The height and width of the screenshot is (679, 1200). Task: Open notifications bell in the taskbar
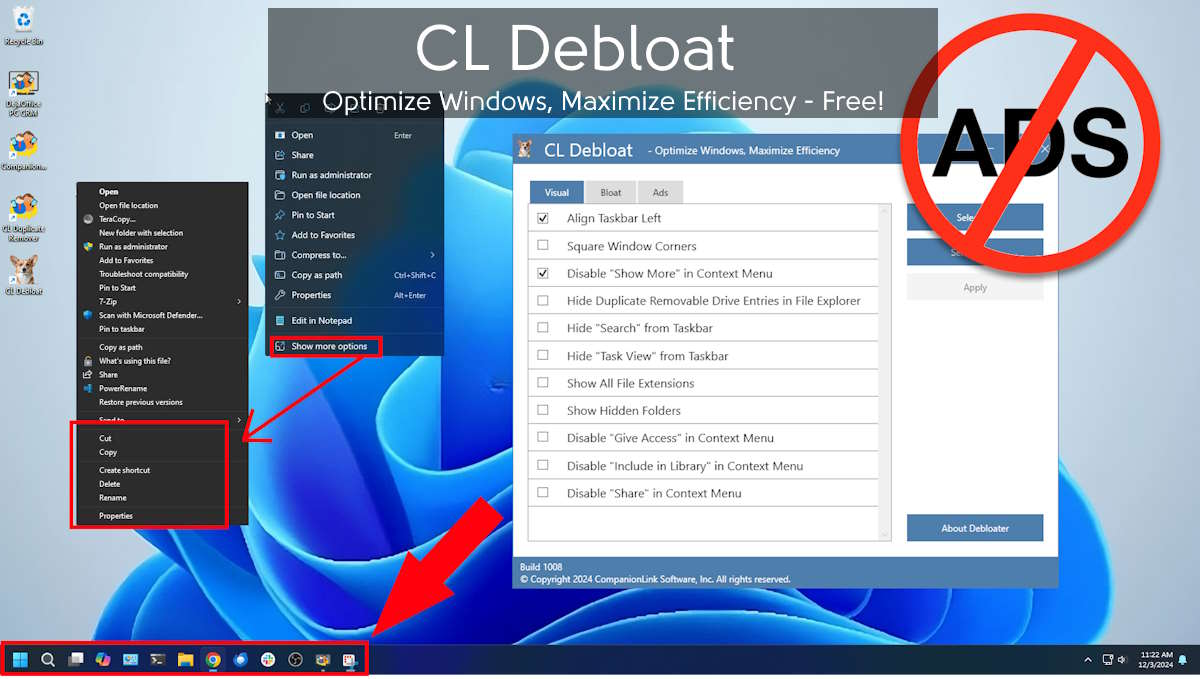1183,660
